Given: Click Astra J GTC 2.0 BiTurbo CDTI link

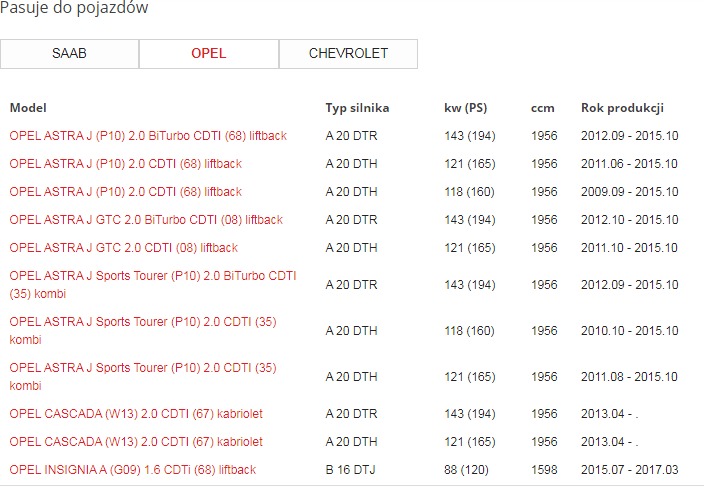Looking at the screenshot, I should click(146, 220).
